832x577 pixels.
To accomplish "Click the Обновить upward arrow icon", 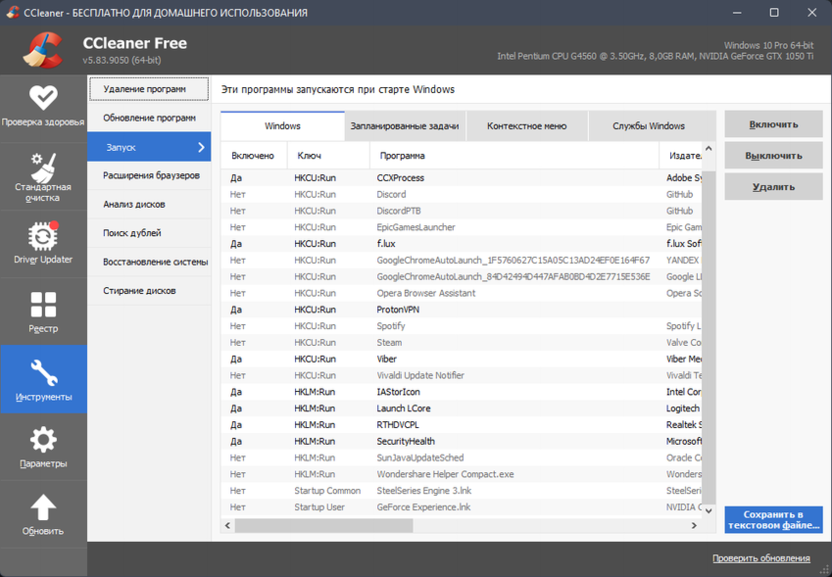I will pyautogui.click(x=43, y=507).
